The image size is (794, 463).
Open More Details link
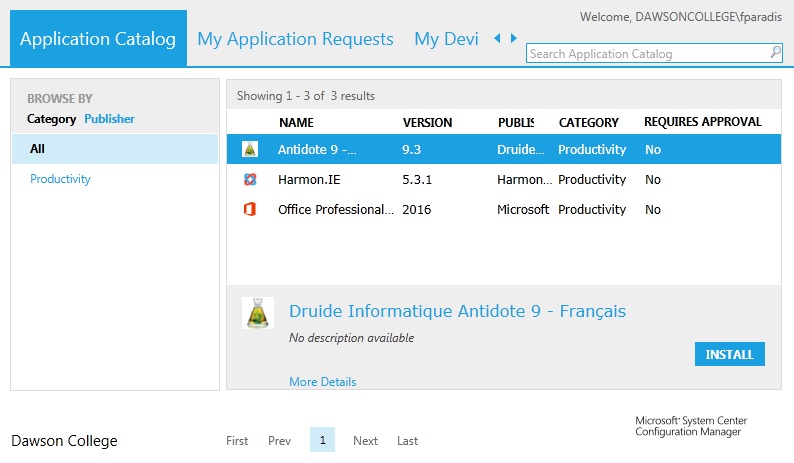(x=323, y=381)
